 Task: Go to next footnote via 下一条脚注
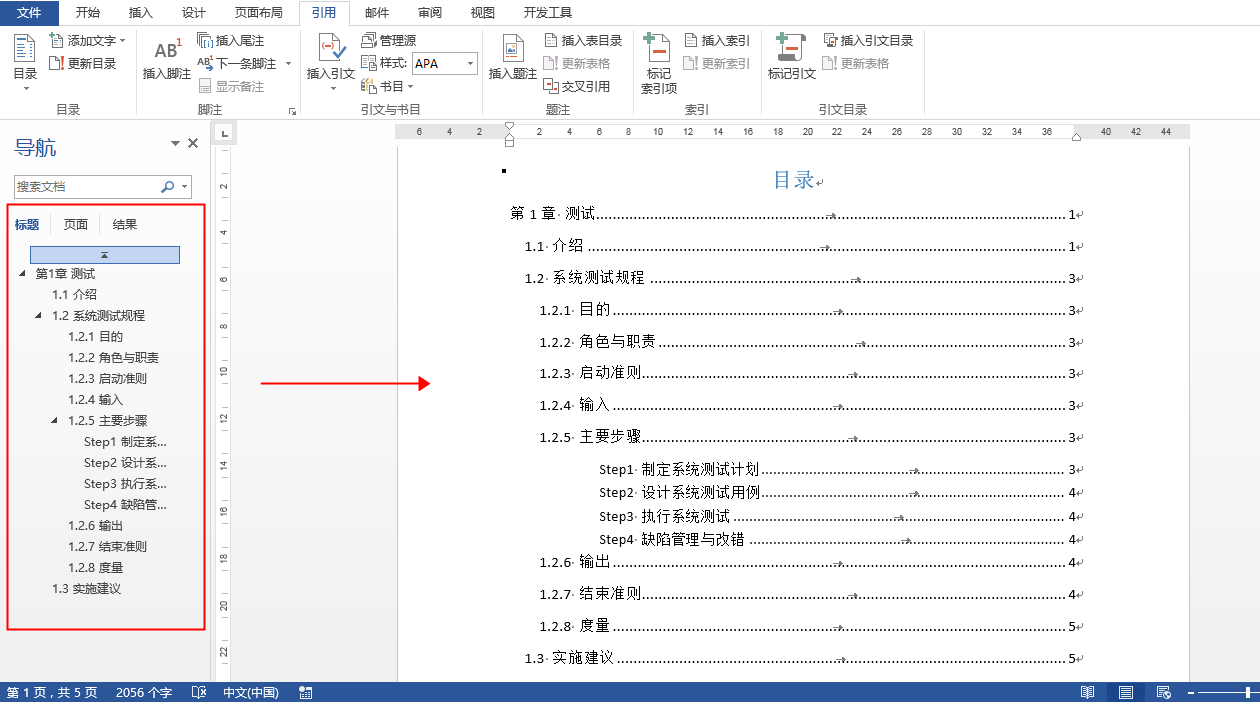pos(238,64)
